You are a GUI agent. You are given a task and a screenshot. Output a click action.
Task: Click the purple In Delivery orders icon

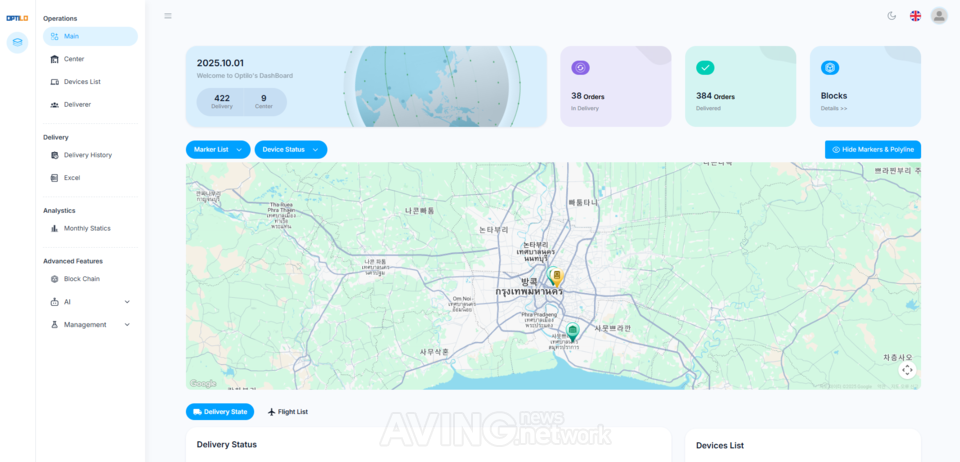pyautogui.click(x=580, y=68)
